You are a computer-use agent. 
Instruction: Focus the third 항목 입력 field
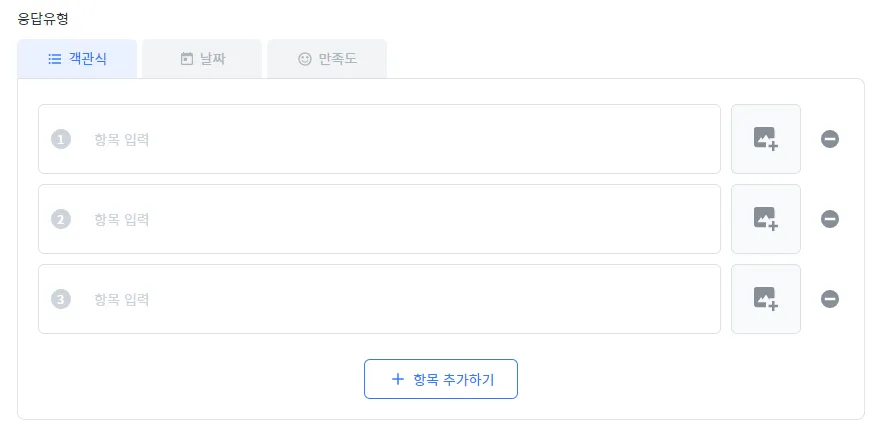pos(400,299)
